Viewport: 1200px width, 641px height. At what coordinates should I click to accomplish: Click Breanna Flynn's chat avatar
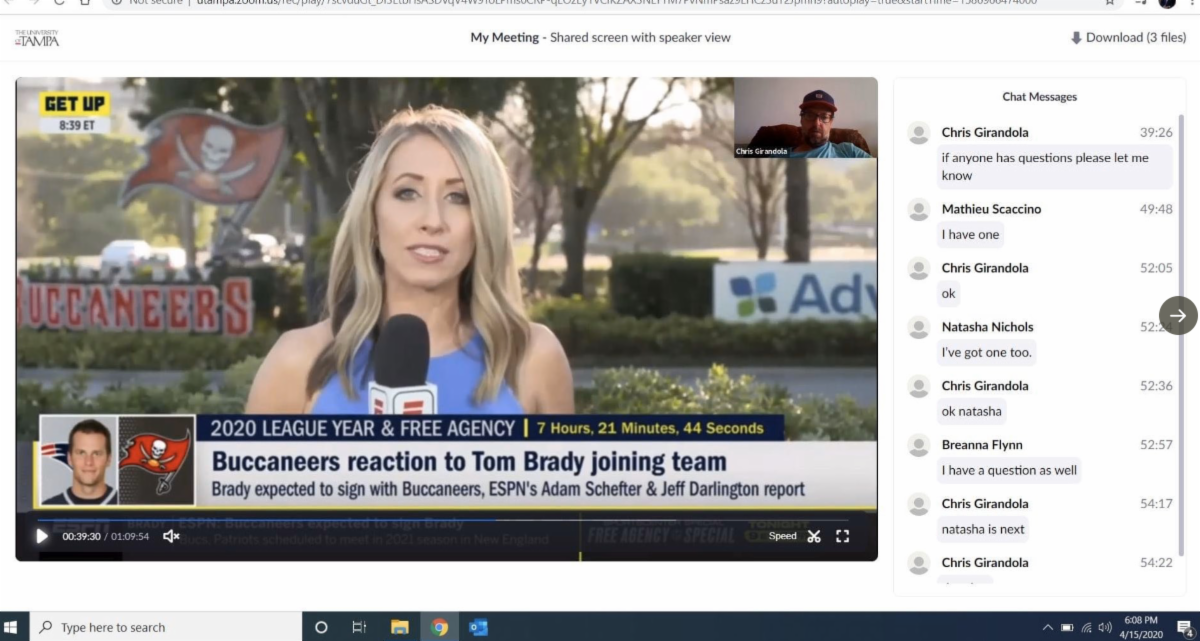point(918,446)
